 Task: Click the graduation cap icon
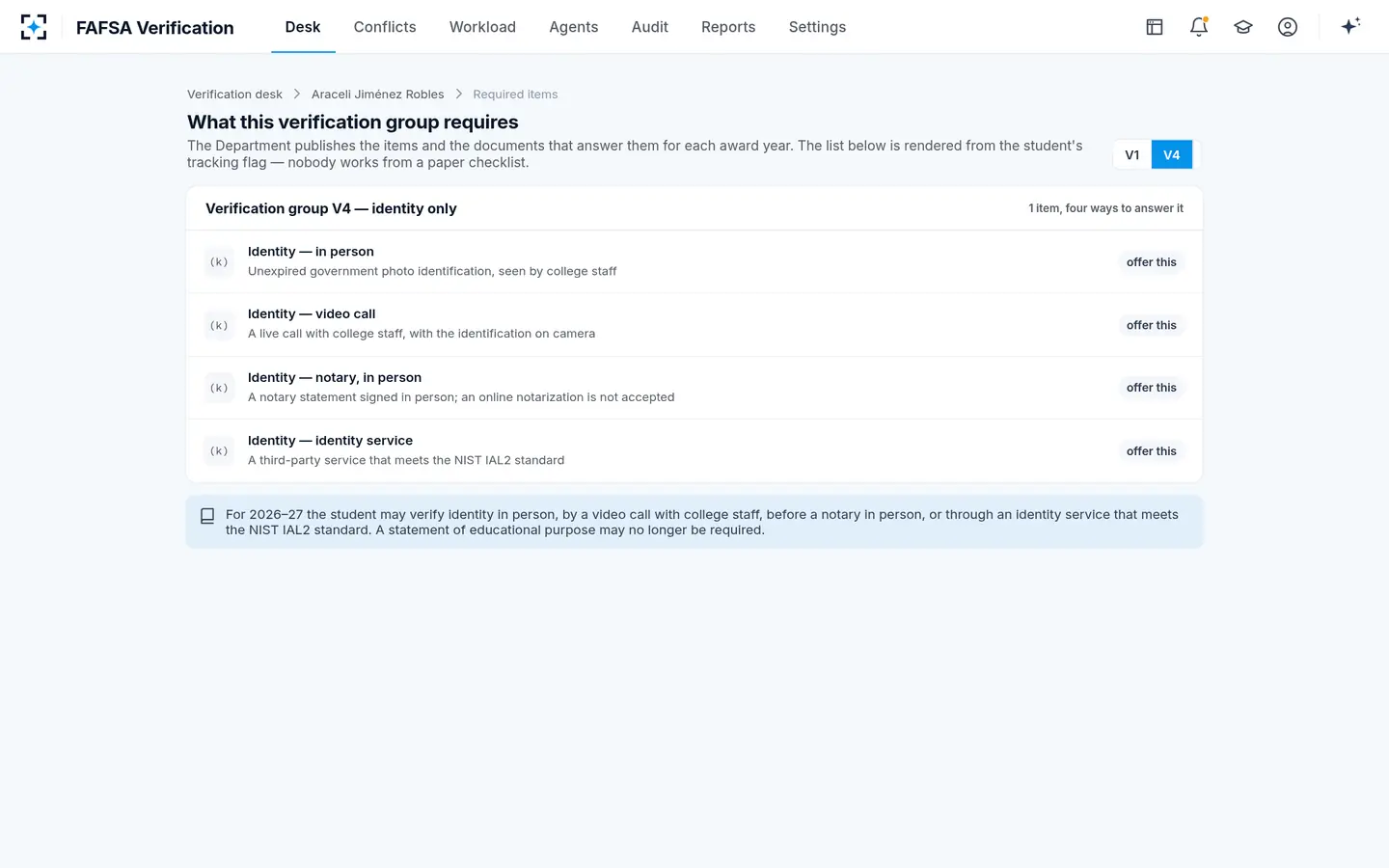[x=1243, y=27]
